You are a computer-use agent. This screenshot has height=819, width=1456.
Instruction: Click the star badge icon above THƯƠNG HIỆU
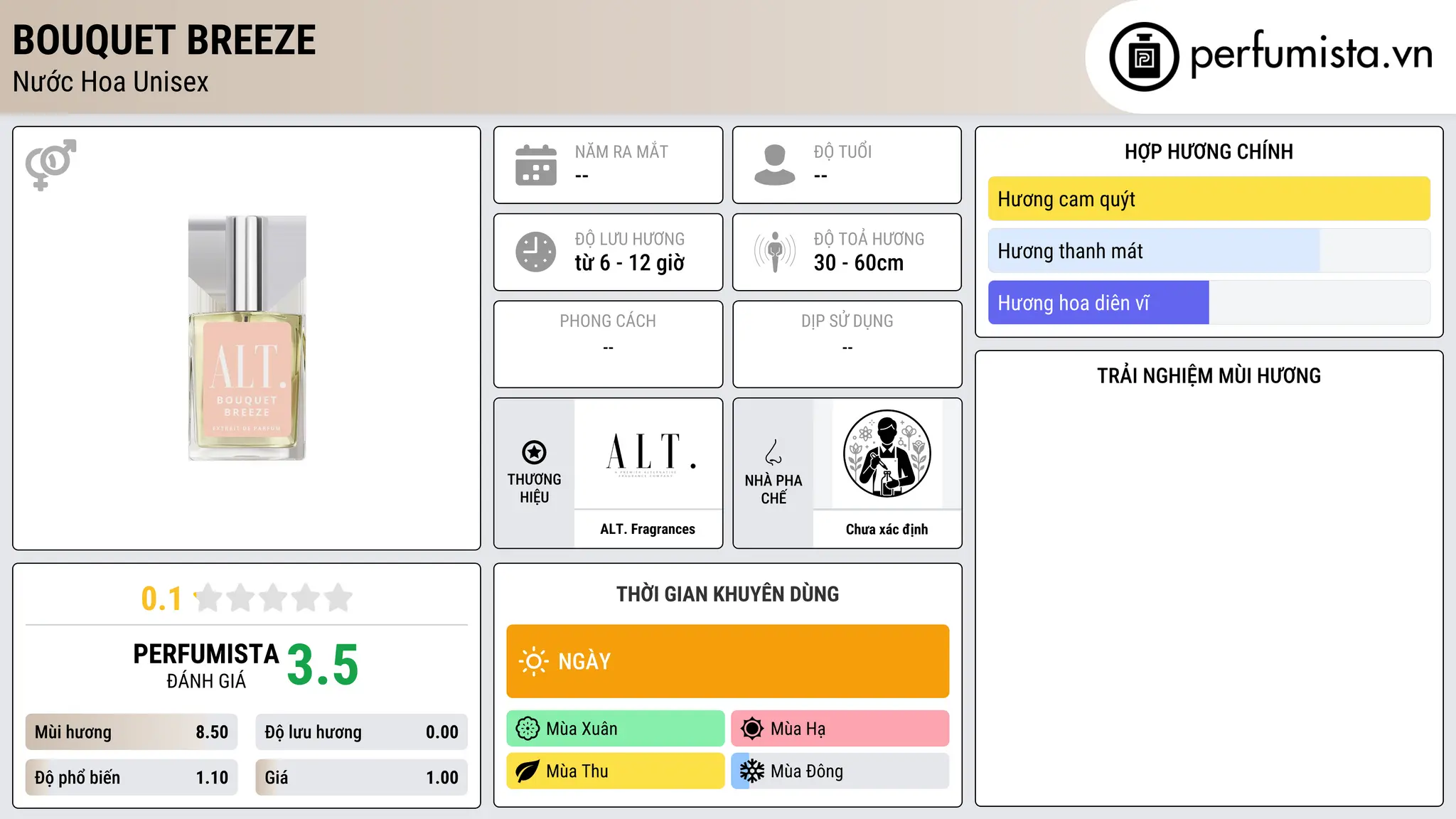(534, 452)
